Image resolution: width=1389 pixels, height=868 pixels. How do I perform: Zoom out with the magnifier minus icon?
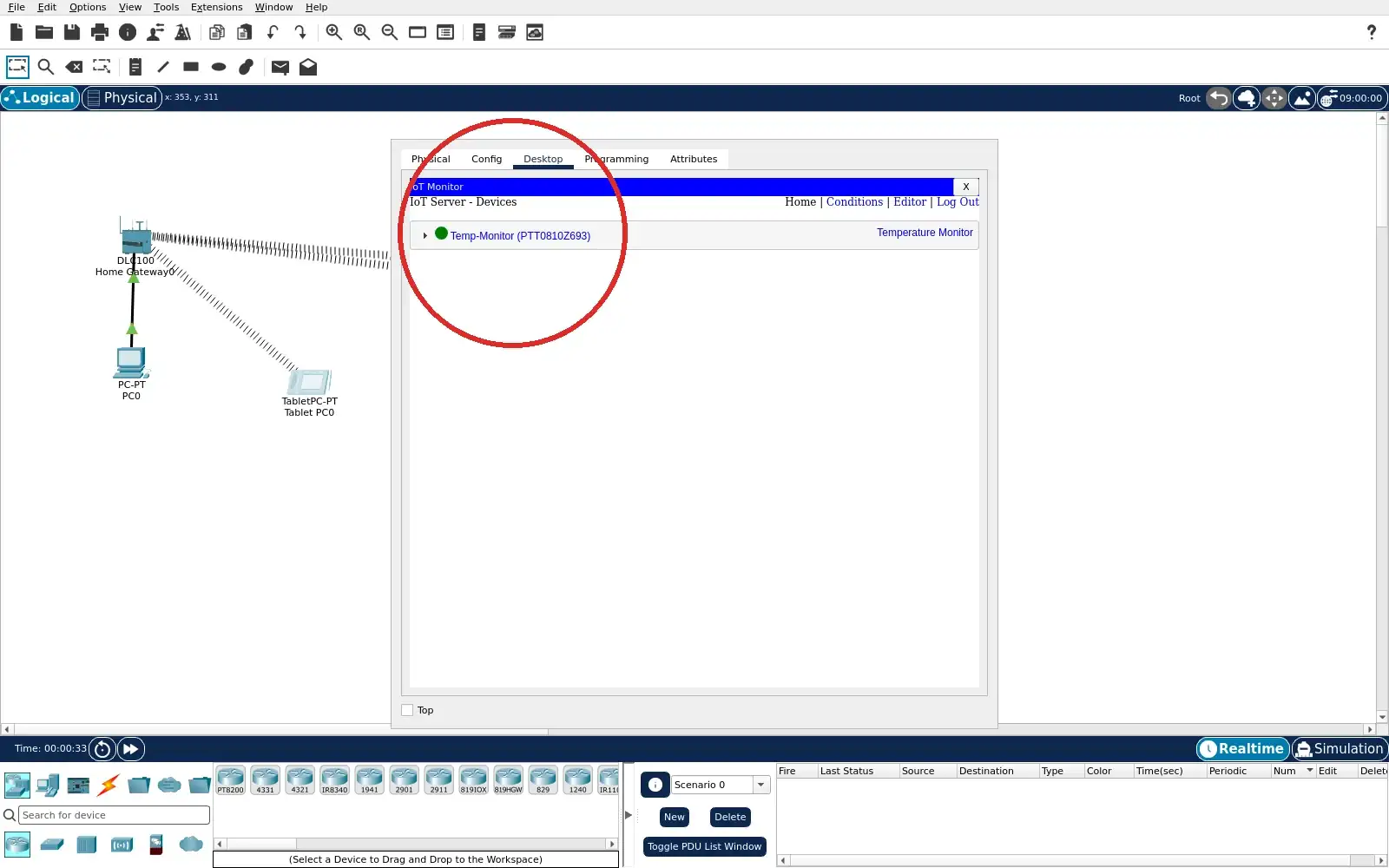(390, 32)
